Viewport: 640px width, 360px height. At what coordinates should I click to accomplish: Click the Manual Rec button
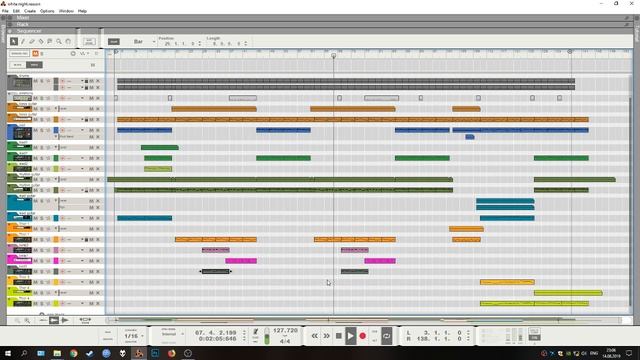point(19,53)
